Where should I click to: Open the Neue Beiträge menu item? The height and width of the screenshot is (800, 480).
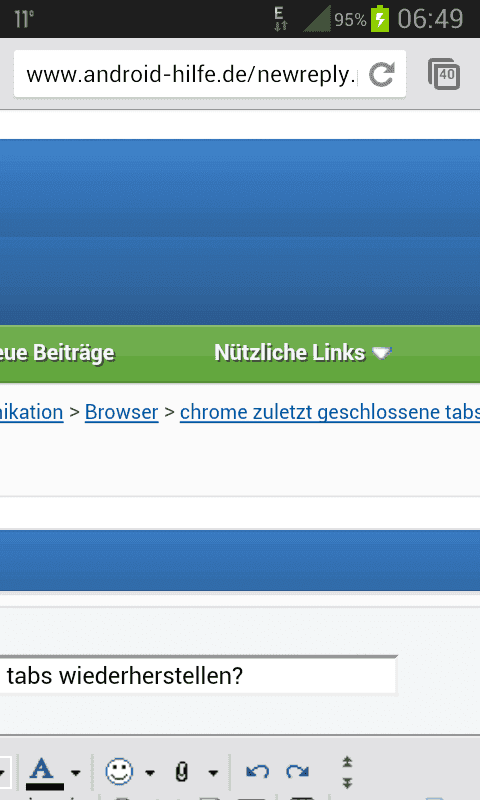[57, 353]
